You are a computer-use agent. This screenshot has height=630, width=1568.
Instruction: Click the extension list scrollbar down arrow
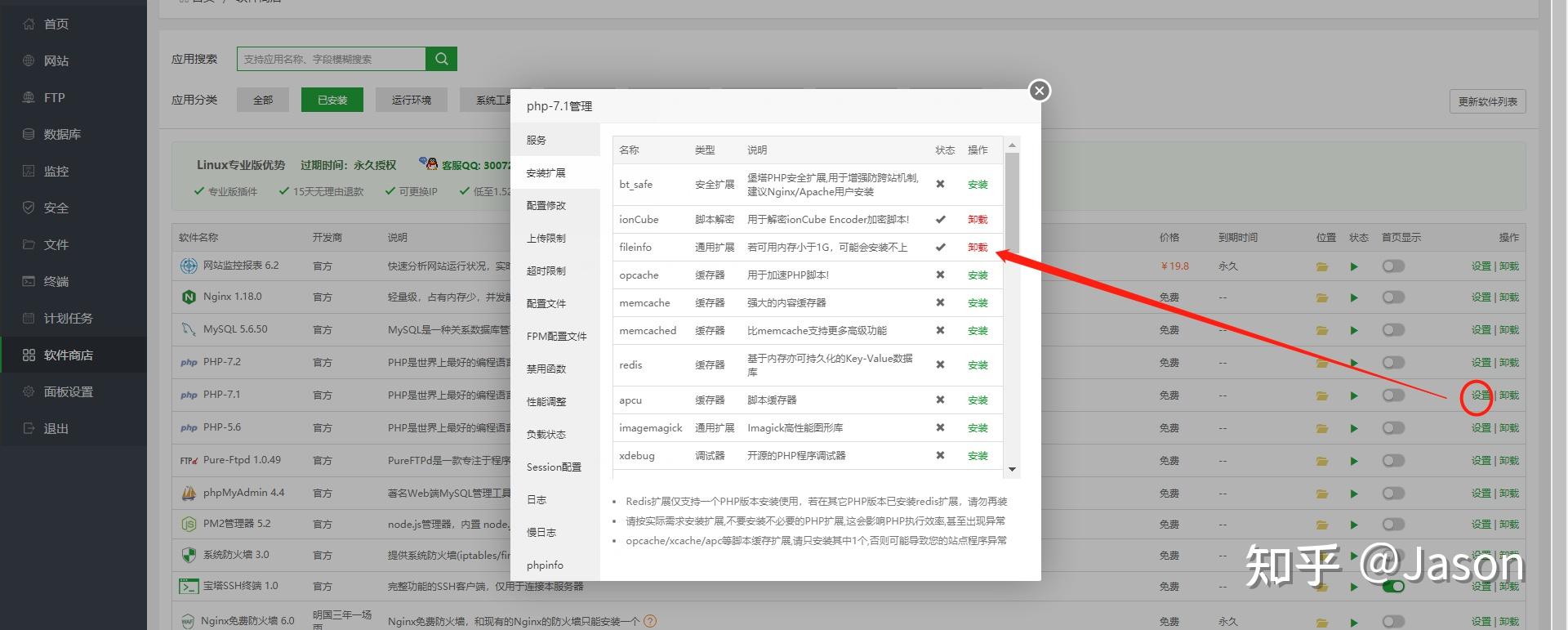click(1013, 469)
